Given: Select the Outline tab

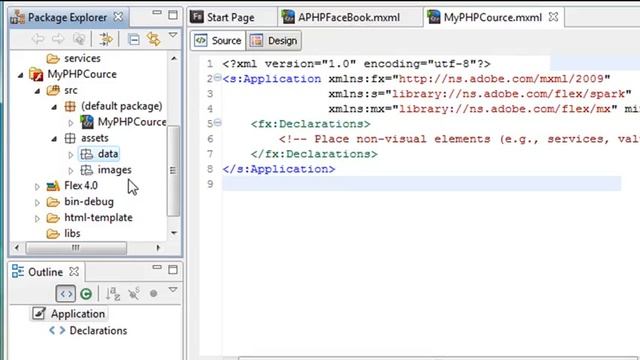Looking at the screenshot, I should coord(45,272).
